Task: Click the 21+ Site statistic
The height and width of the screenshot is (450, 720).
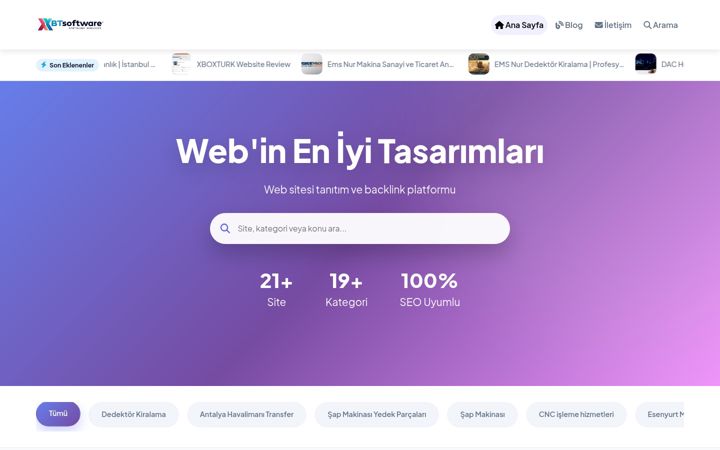Action: click(276, 290)
